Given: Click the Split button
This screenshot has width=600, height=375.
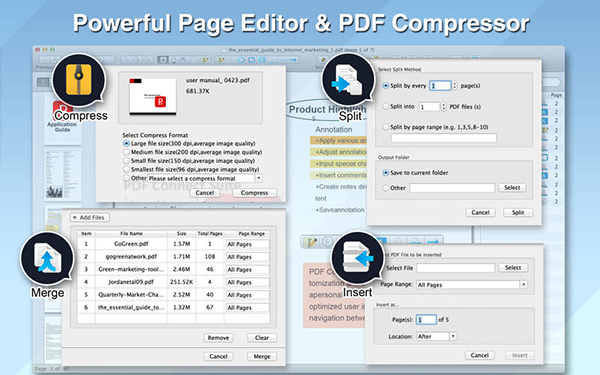Looking at the screenshot, I should pyautogui.click(x=518, y=212).
